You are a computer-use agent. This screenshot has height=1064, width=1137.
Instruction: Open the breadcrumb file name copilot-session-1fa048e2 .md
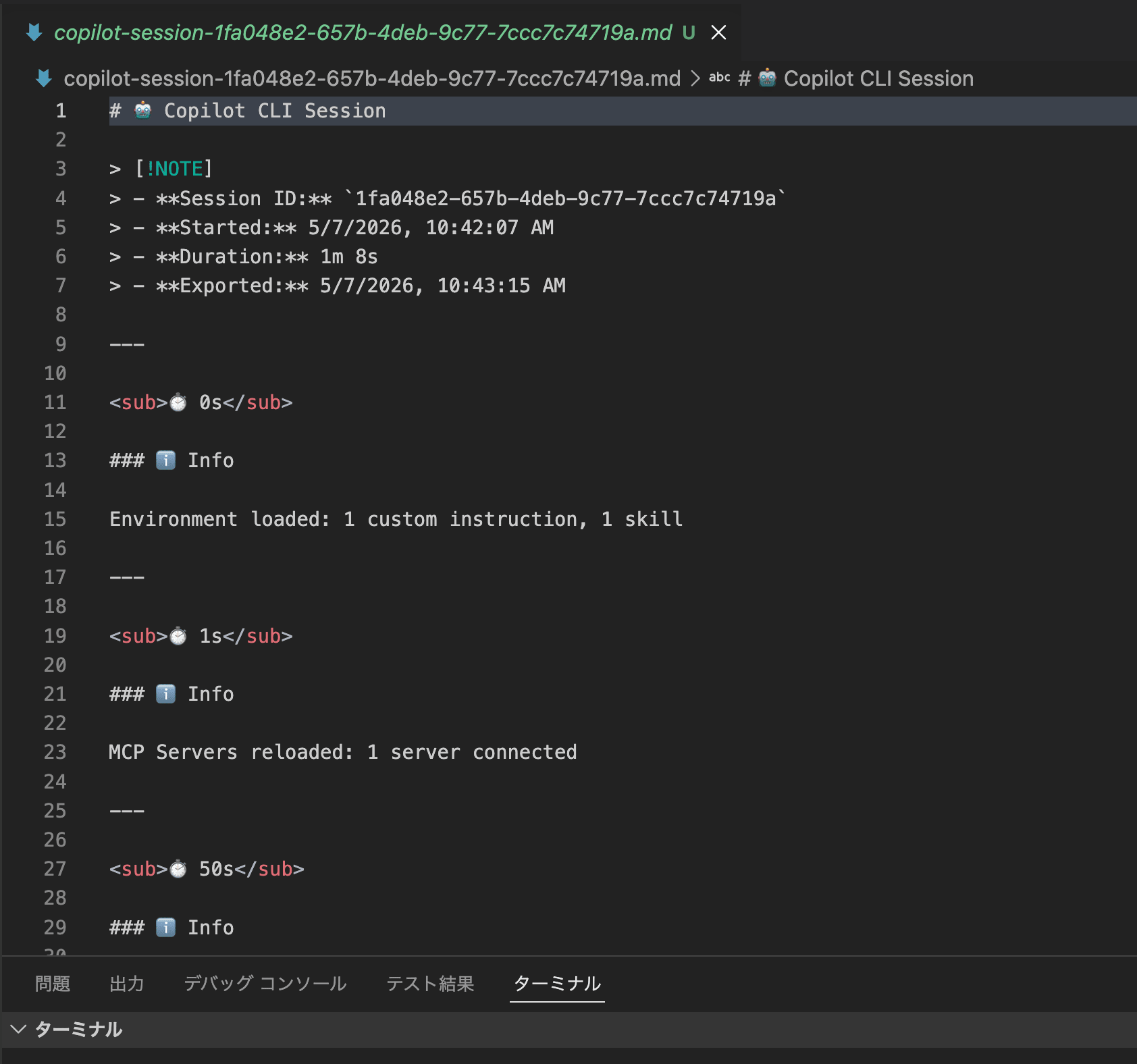(372, 78)
